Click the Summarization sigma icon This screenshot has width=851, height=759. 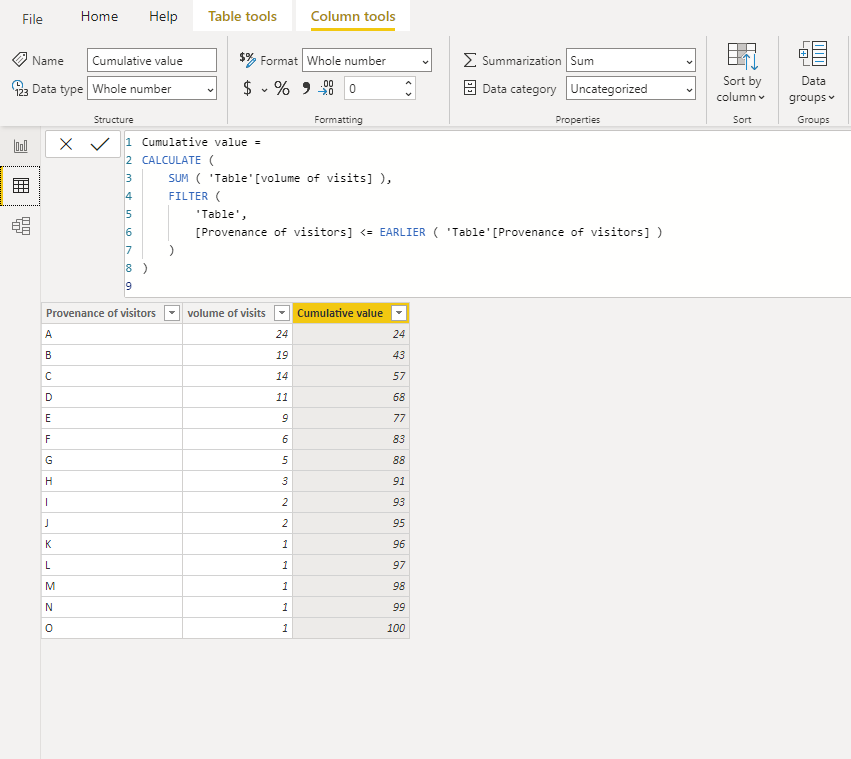click(x=470, y=60)
